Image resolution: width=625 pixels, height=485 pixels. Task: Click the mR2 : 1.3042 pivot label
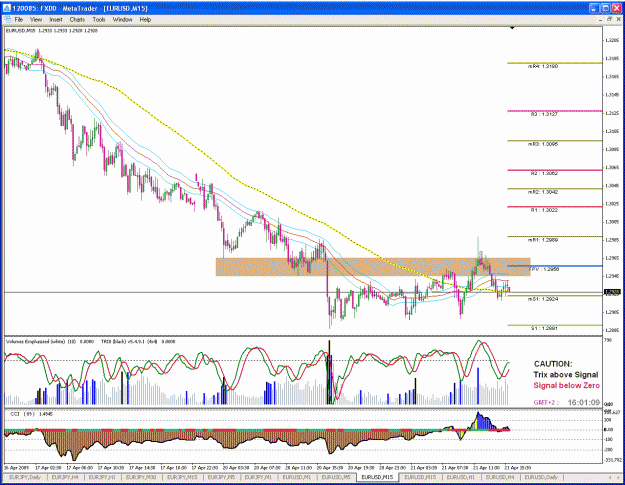(542, 192)
